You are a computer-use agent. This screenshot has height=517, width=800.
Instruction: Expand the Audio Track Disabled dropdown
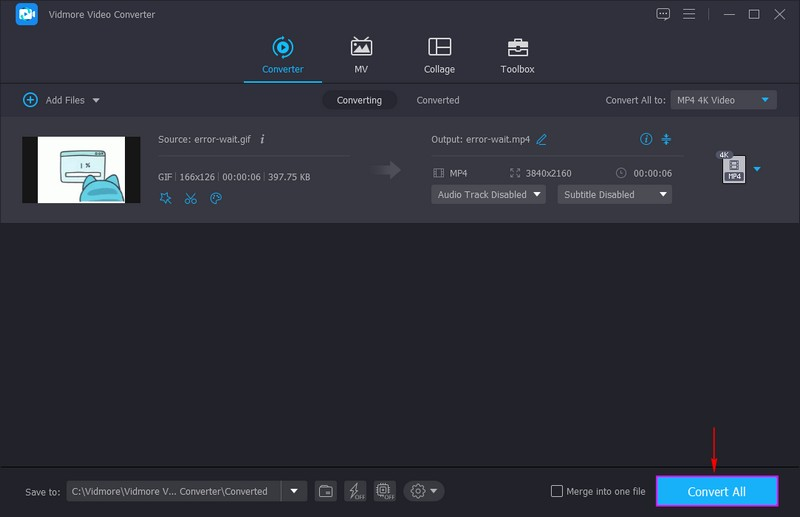[x=489, y=195]
